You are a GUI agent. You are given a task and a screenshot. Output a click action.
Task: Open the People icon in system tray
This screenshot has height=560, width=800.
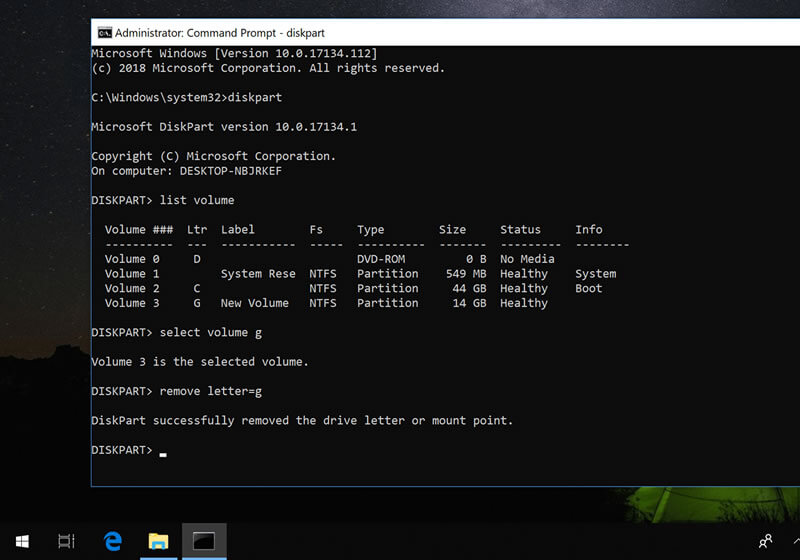tap(766, 541)
